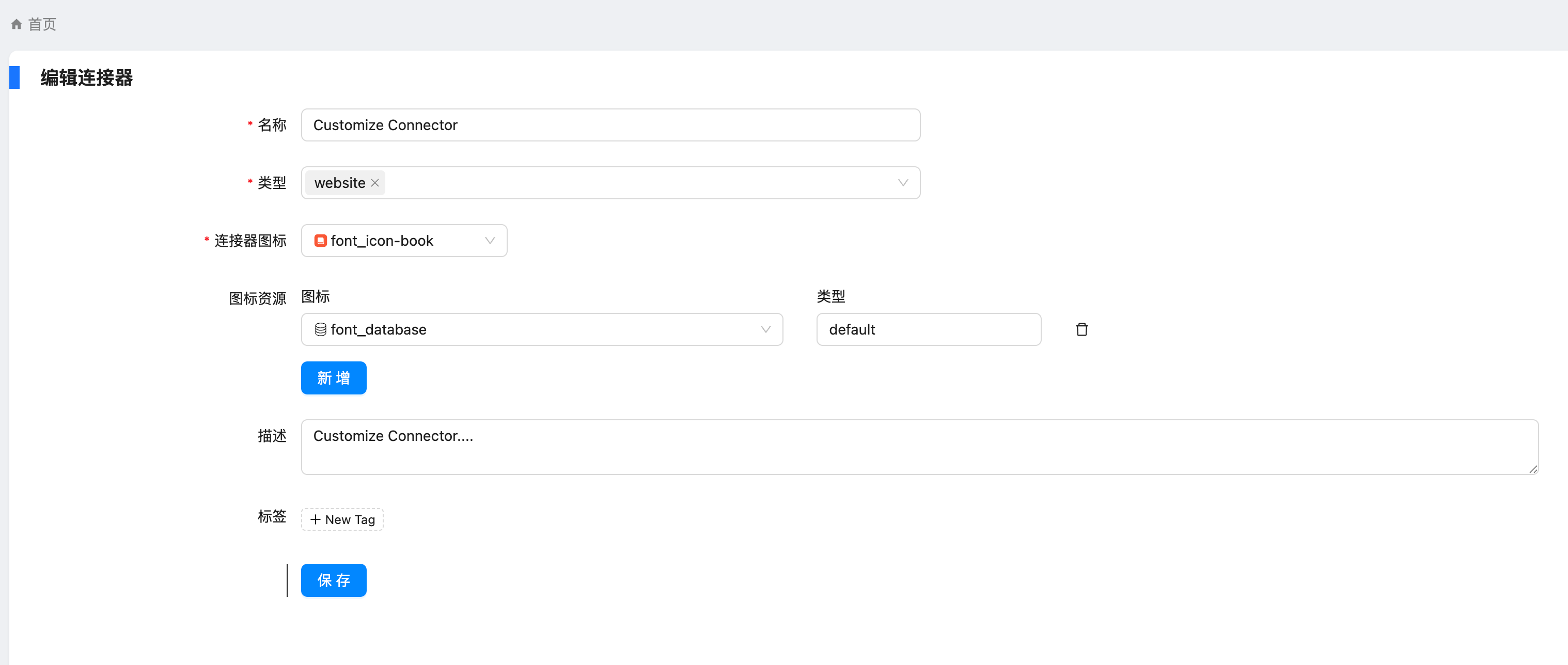Click the home icon in breadcrumb

coord(17,24)
